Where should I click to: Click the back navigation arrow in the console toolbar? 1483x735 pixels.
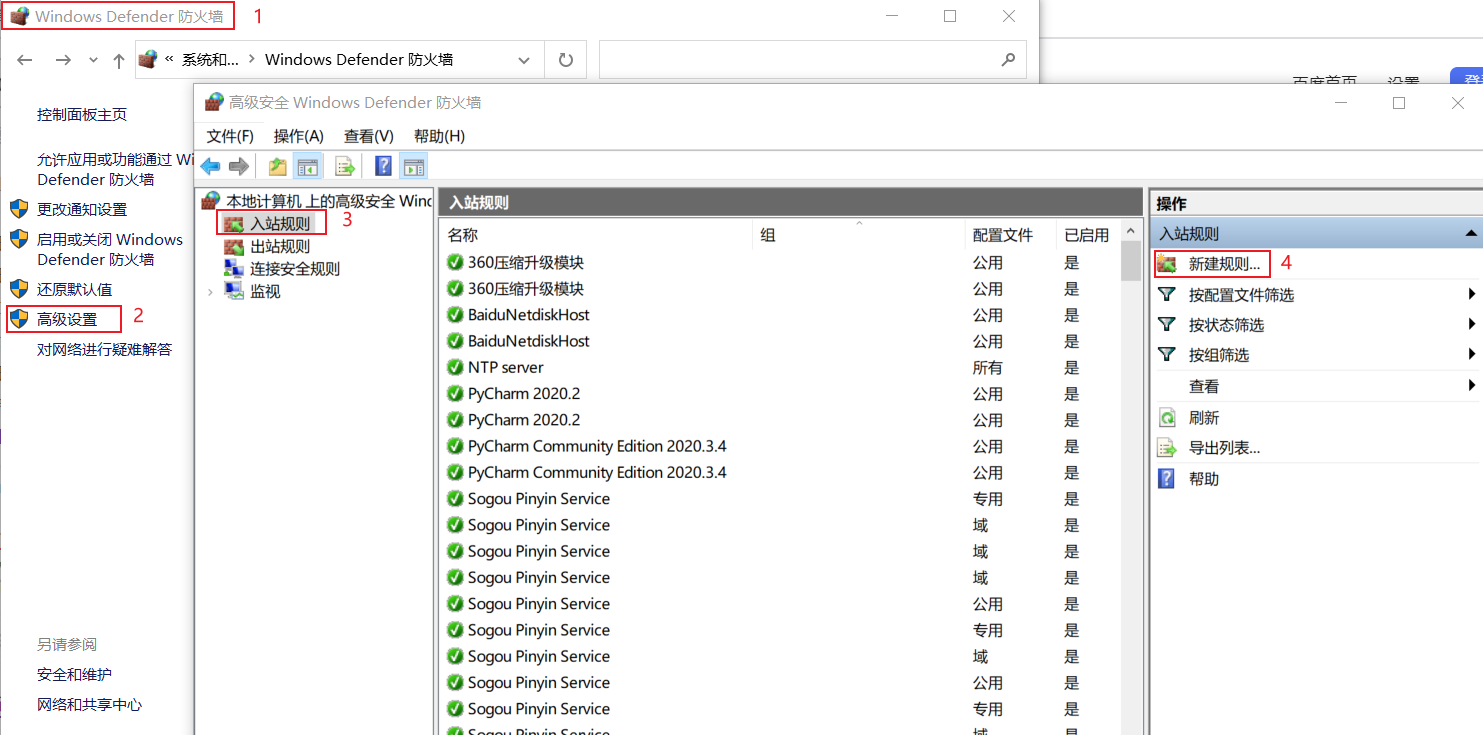click(210, 166)
